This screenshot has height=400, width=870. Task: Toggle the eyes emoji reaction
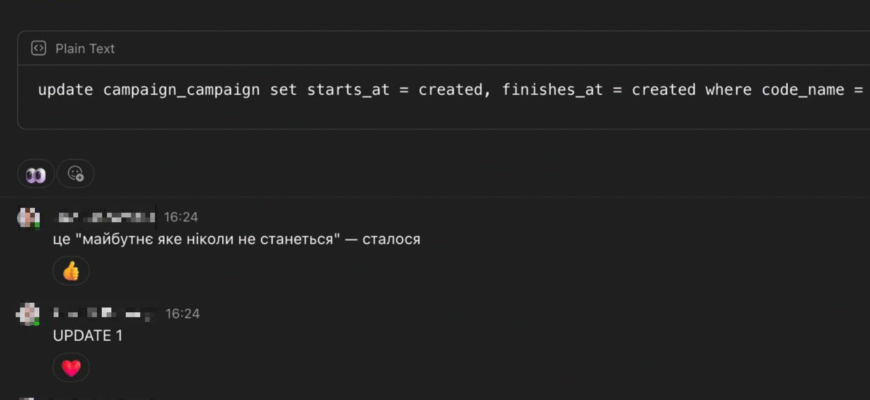point(36,174)
